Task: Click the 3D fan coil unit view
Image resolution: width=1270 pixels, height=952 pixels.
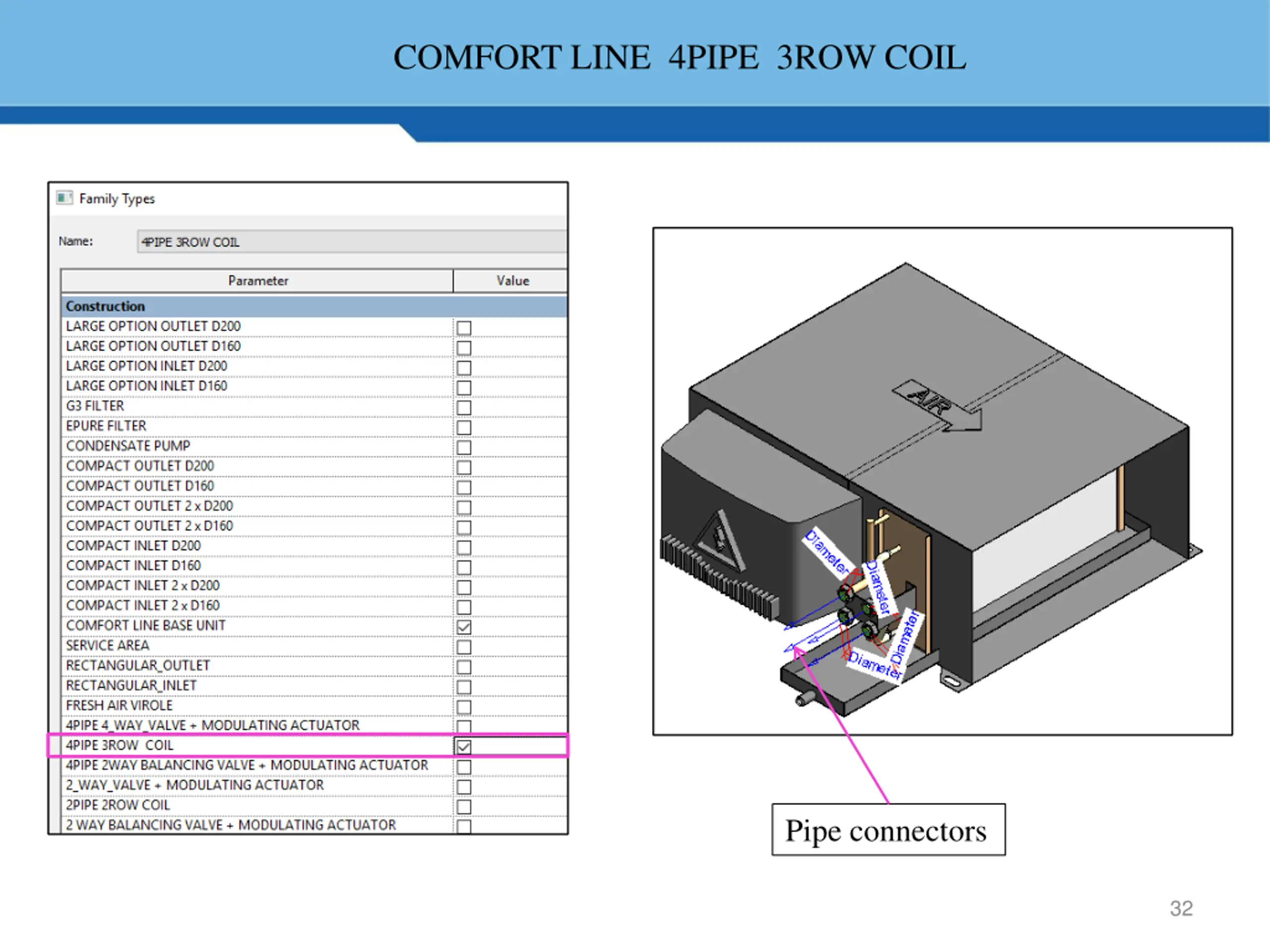Action: coord(942,481)
